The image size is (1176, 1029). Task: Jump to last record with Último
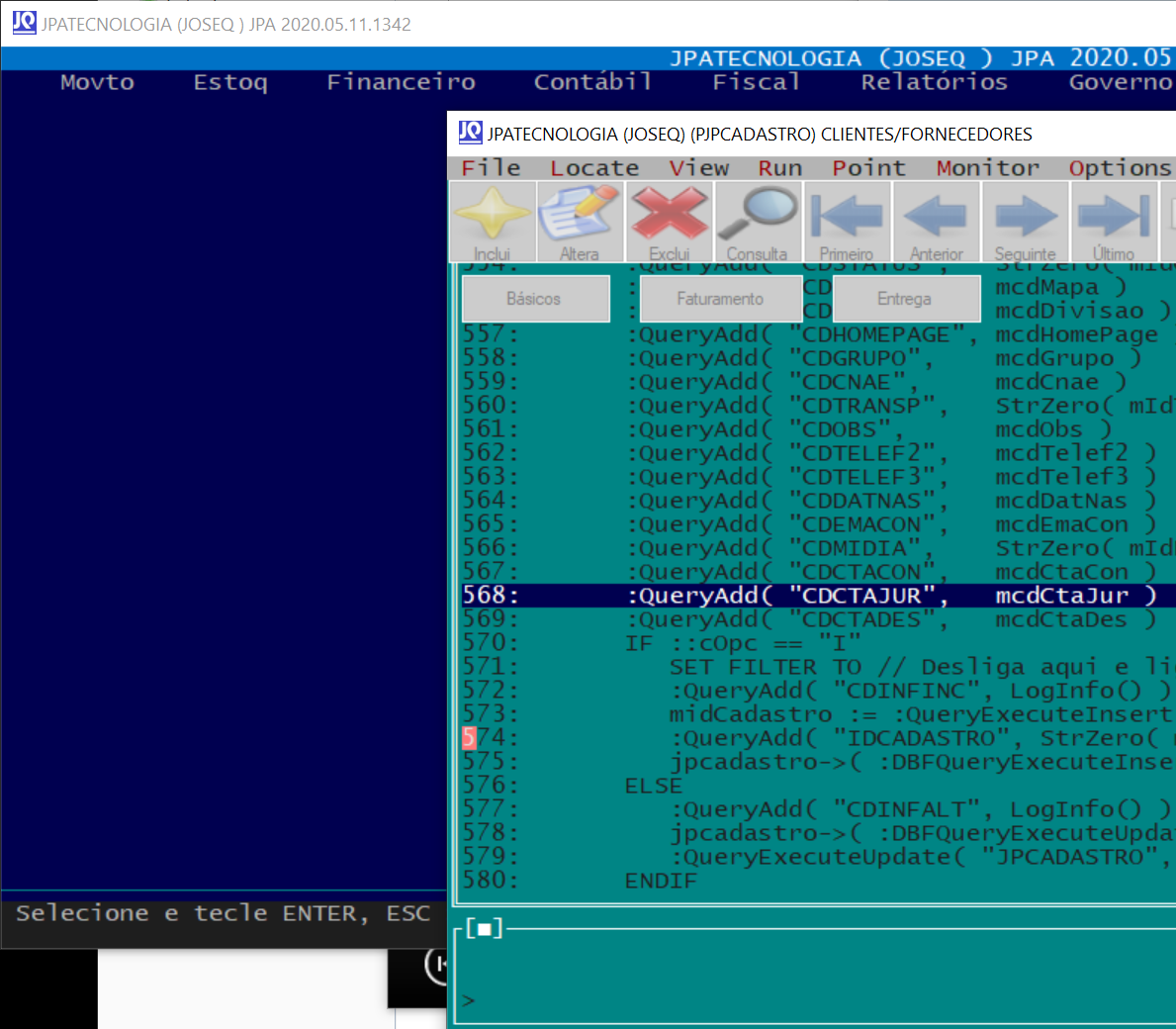(x=1114, y=222)
